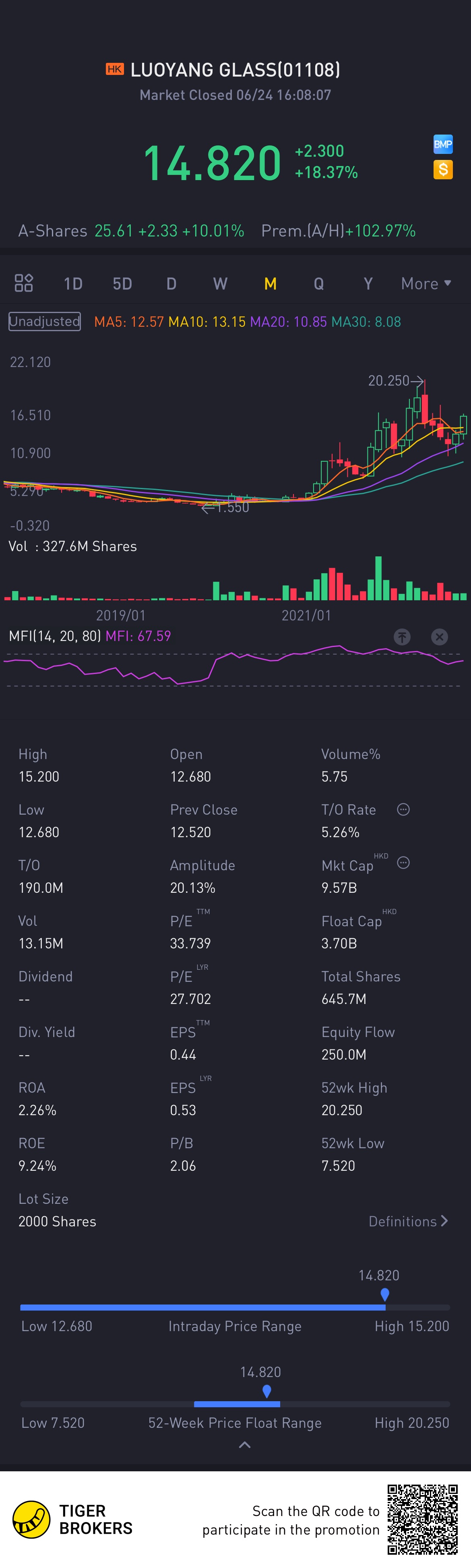Image resolution: width=471 pixels, height=1568 pixels.
Task: Tap the MA5: 12.57 indicator label
Action: (x=129, y=322)
